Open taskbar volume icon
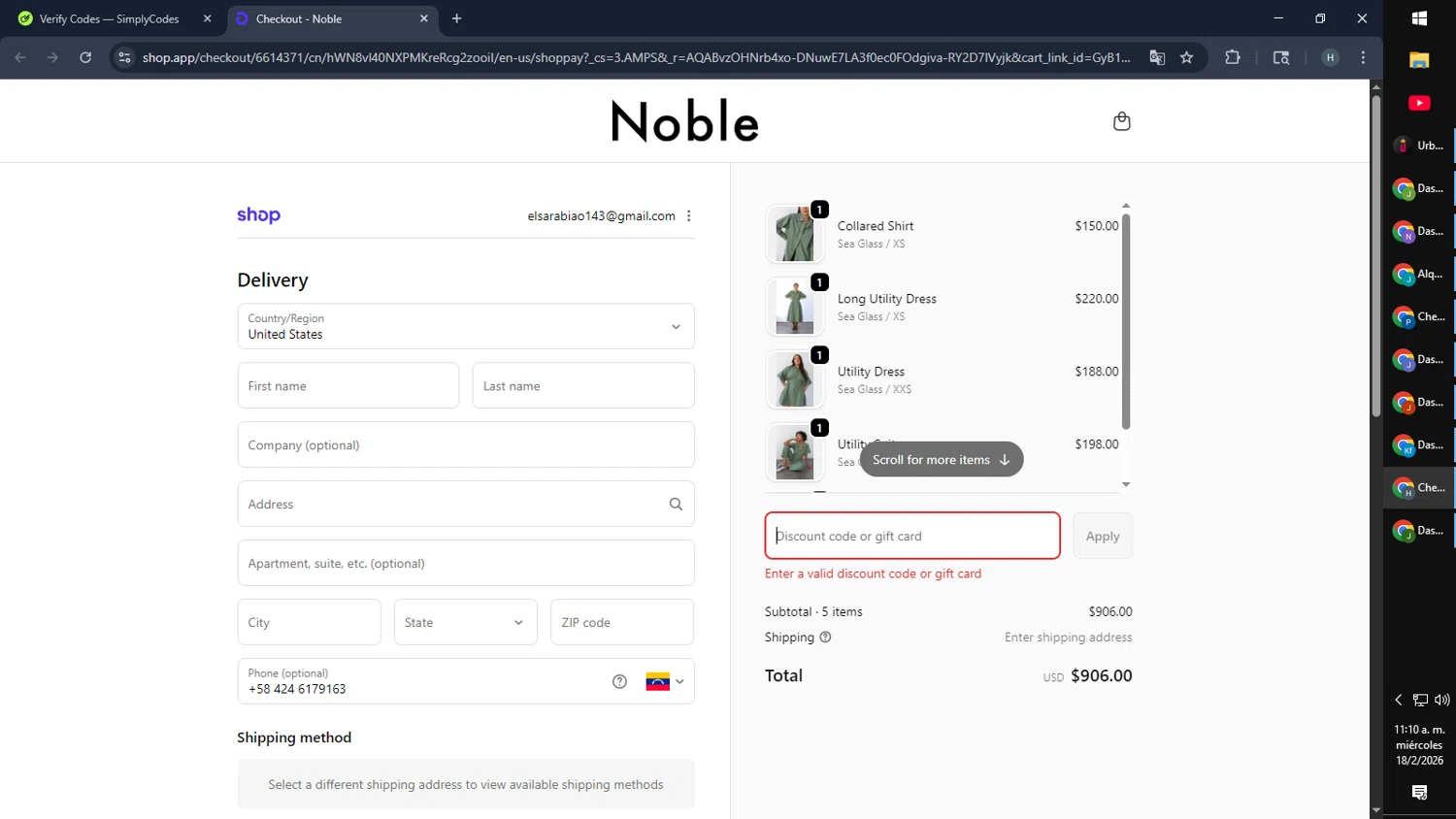The height and width of the screenshot is (819, 1456). [x=1442, y=700]
